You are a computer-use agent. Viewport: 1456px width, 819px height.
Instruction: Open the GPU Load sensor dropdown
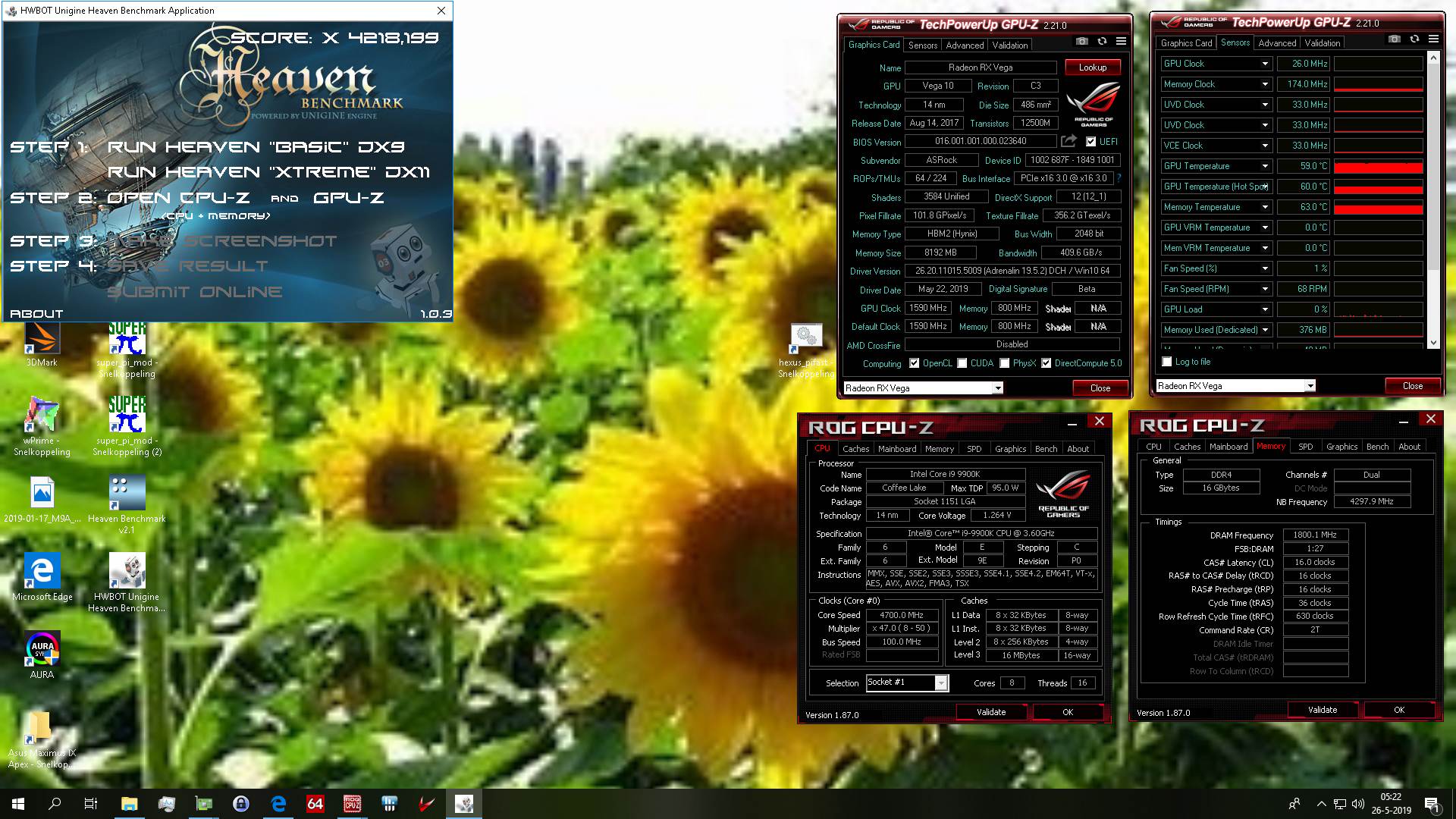(x=1265, y=309)
